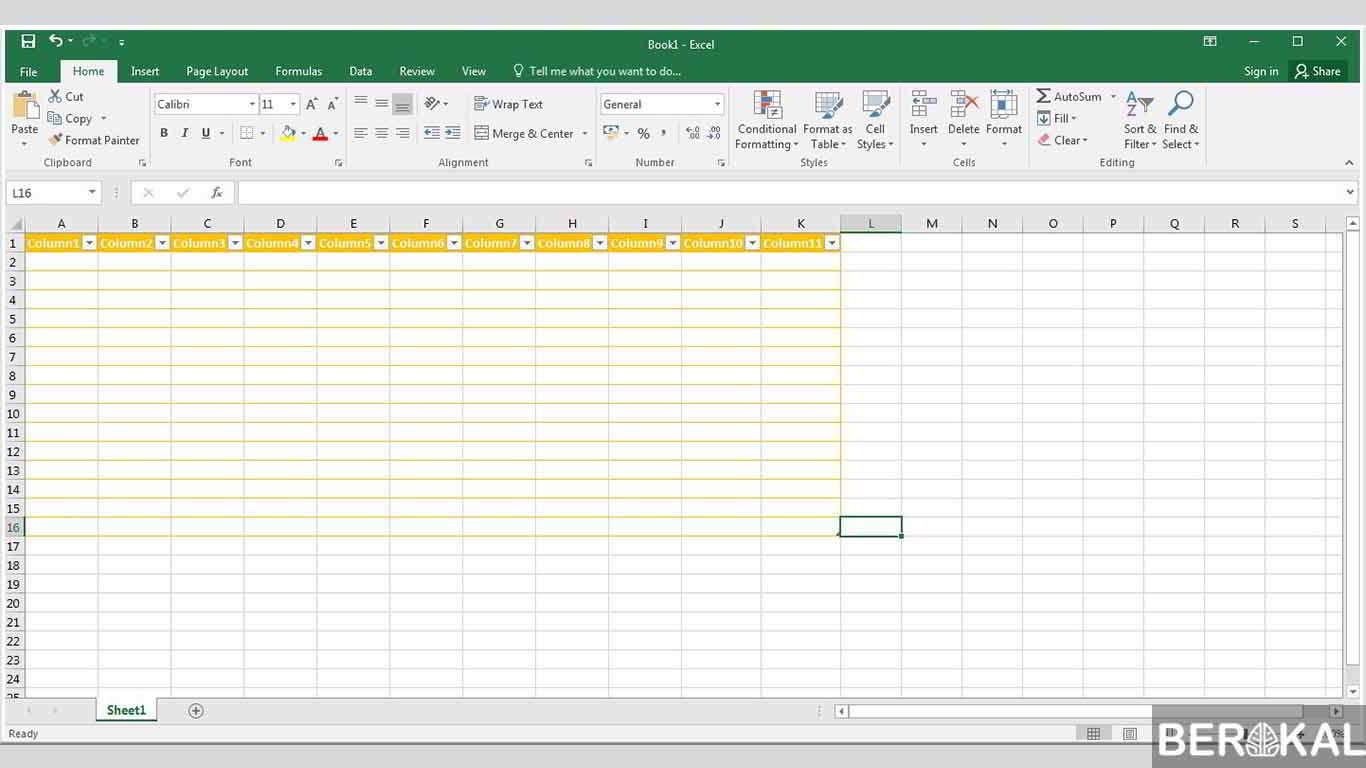Click the Increase Decimal icon
Viewport: 1366px width, 768px height.
point(692,132)
